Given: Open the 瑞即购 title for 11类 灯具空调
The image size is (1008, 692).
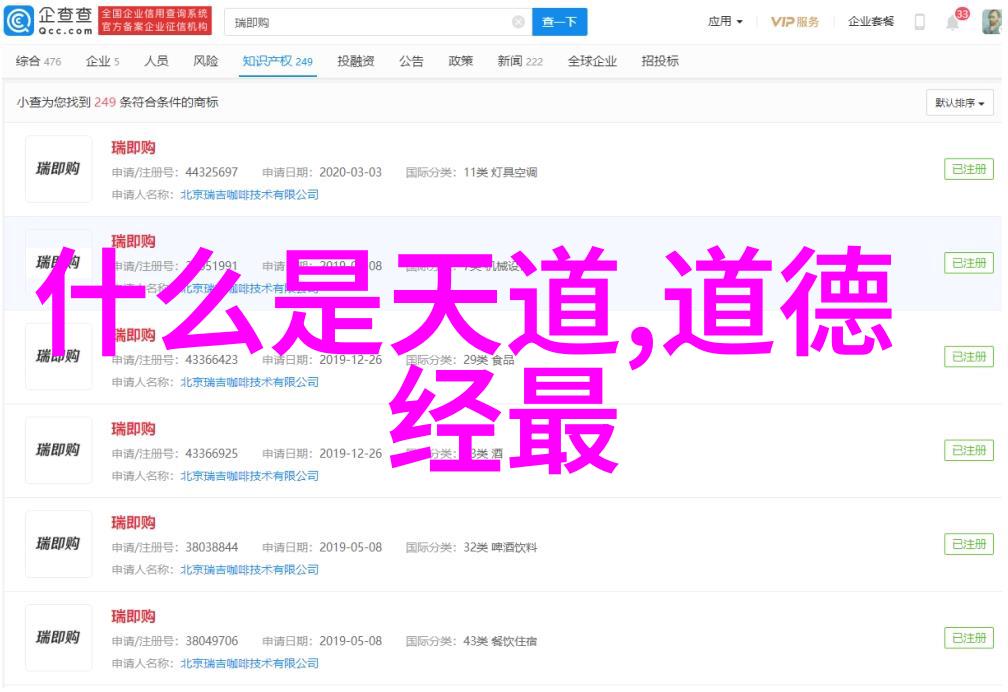Looking at the screenshot, I should click(x=133, y=148).
